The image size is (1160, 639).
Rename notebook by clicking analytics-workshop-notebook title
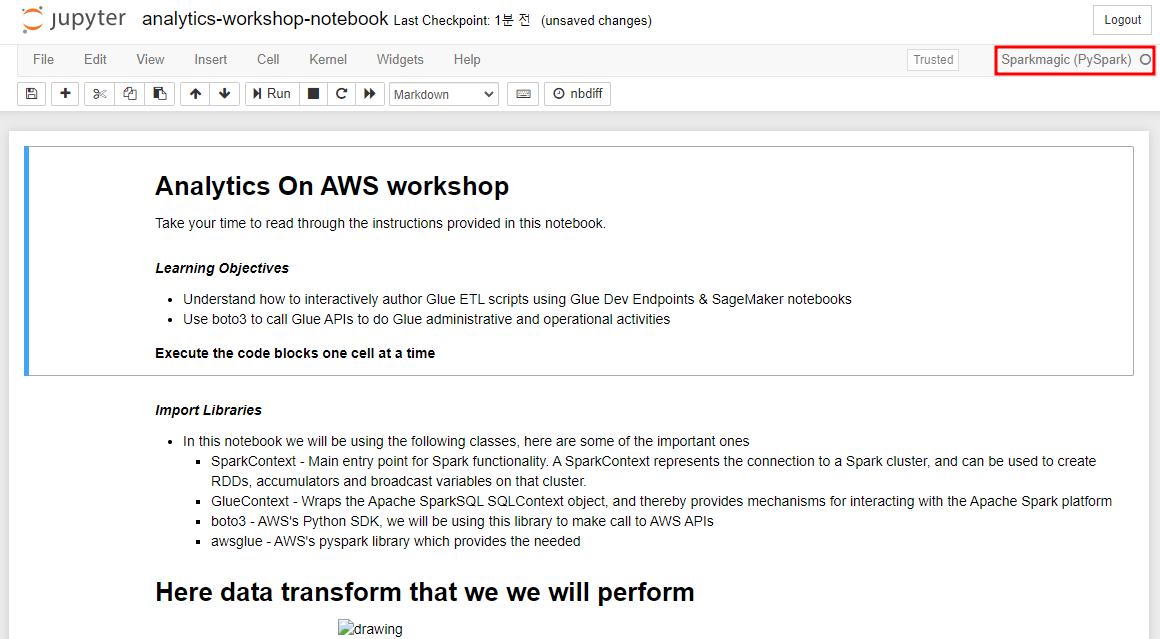[265, 19]
